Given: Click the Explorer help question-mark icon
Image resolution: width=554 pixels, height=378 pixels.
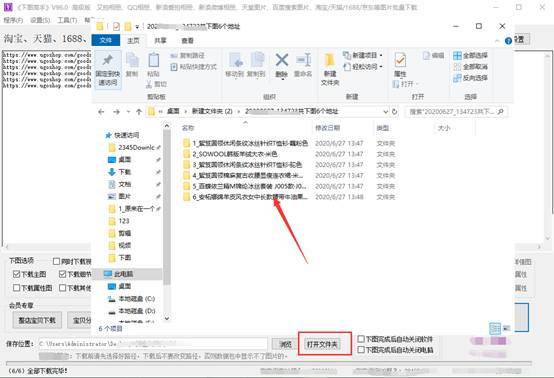Looking at the screenshot, I should tap(508, 41).
